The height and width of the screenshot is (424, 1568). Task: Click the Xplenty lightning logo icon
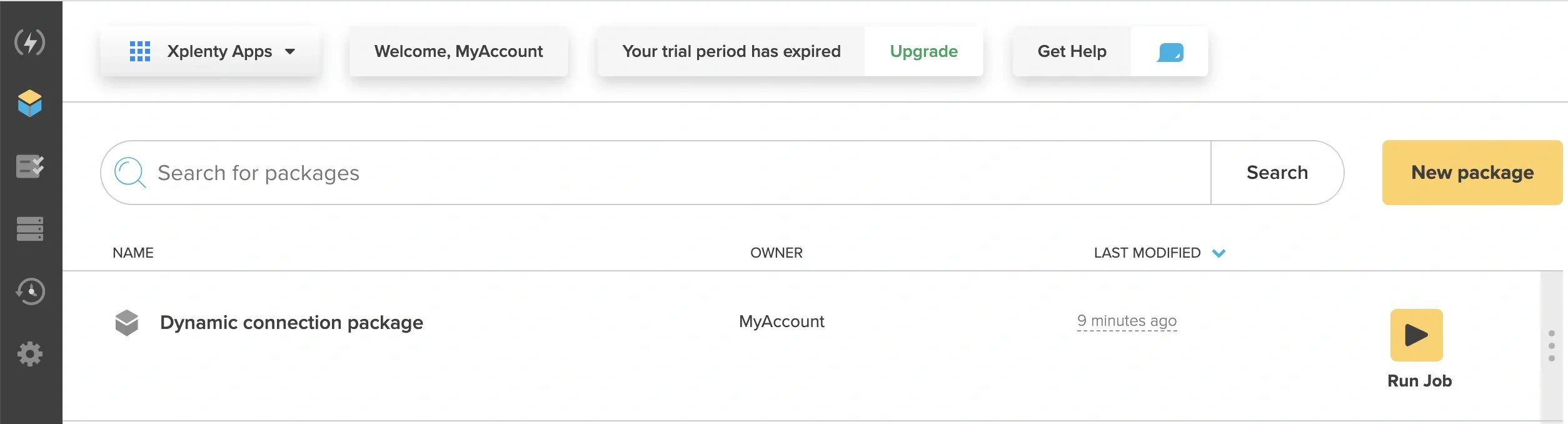(30, 42)
